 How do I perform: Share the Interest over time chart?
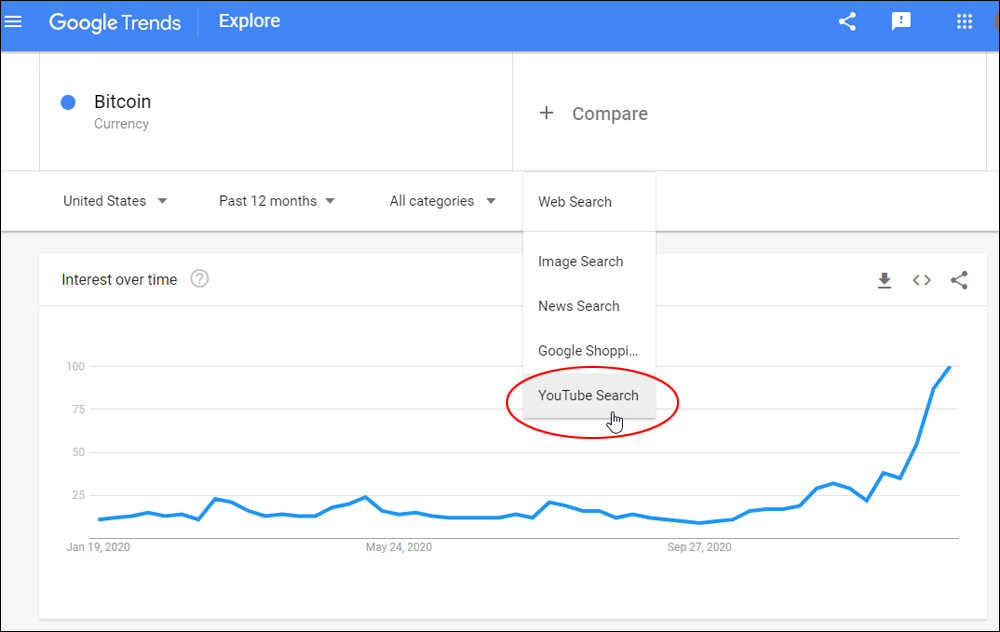coord(959,281)
